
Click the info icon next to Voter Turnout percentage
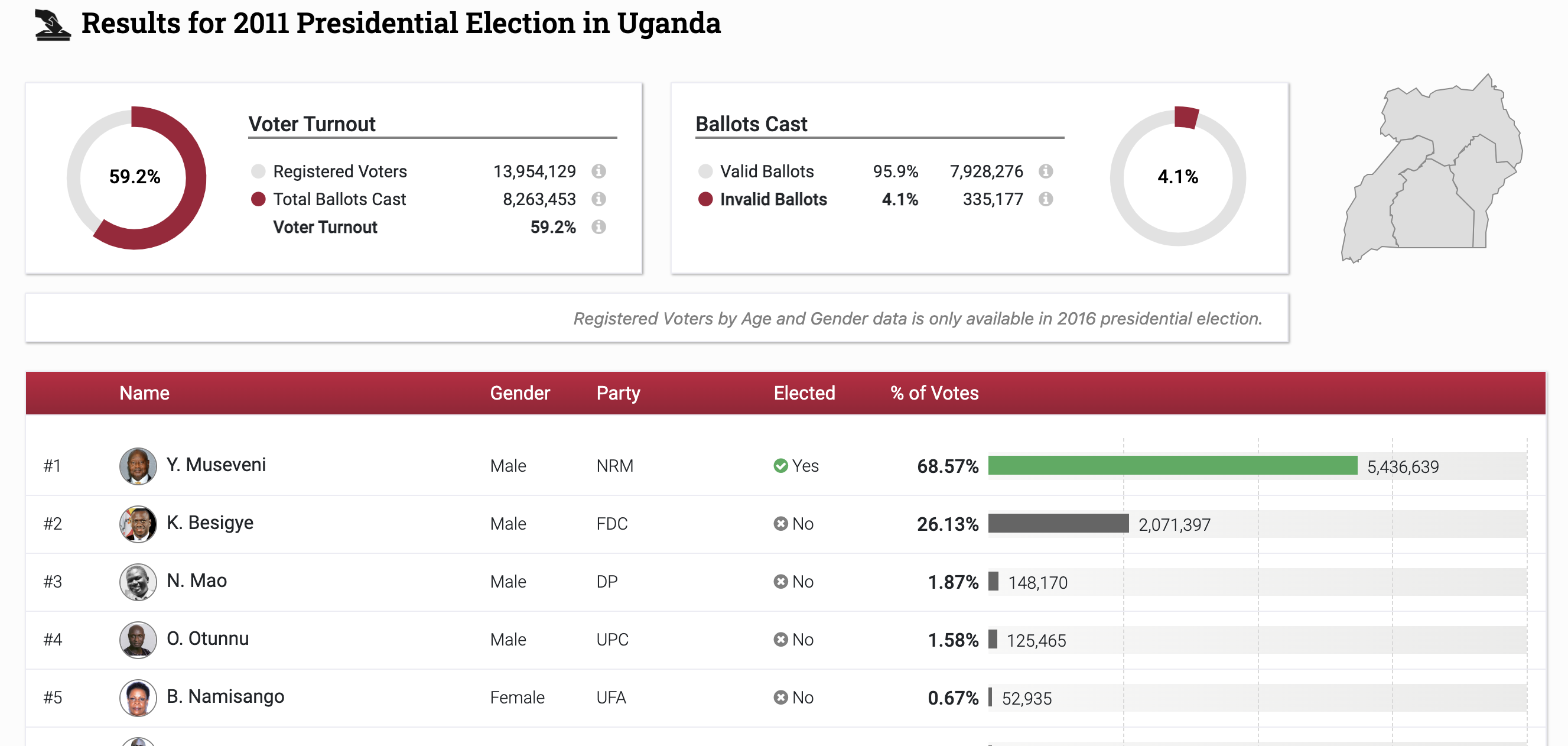(600, 227)
